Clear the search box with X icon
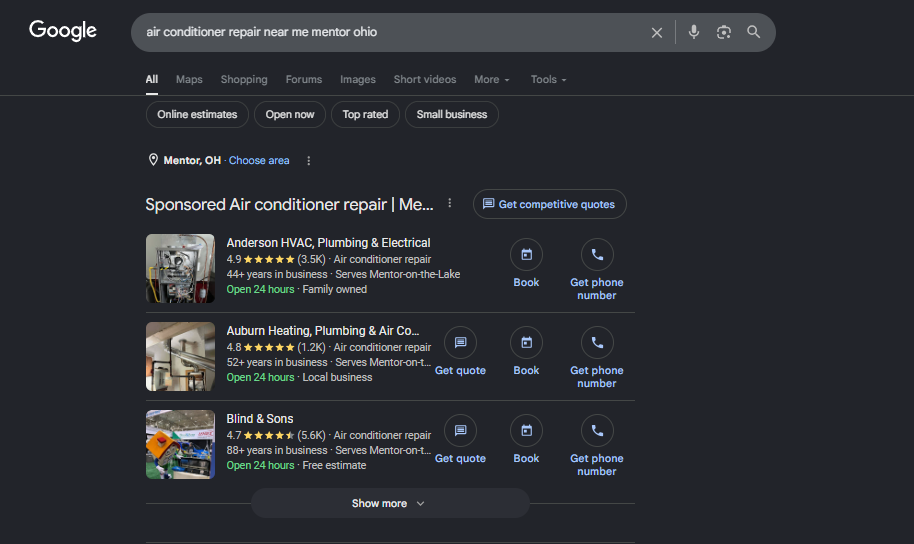The height and width of the screenshot is (544, 914). coord(656,33)
